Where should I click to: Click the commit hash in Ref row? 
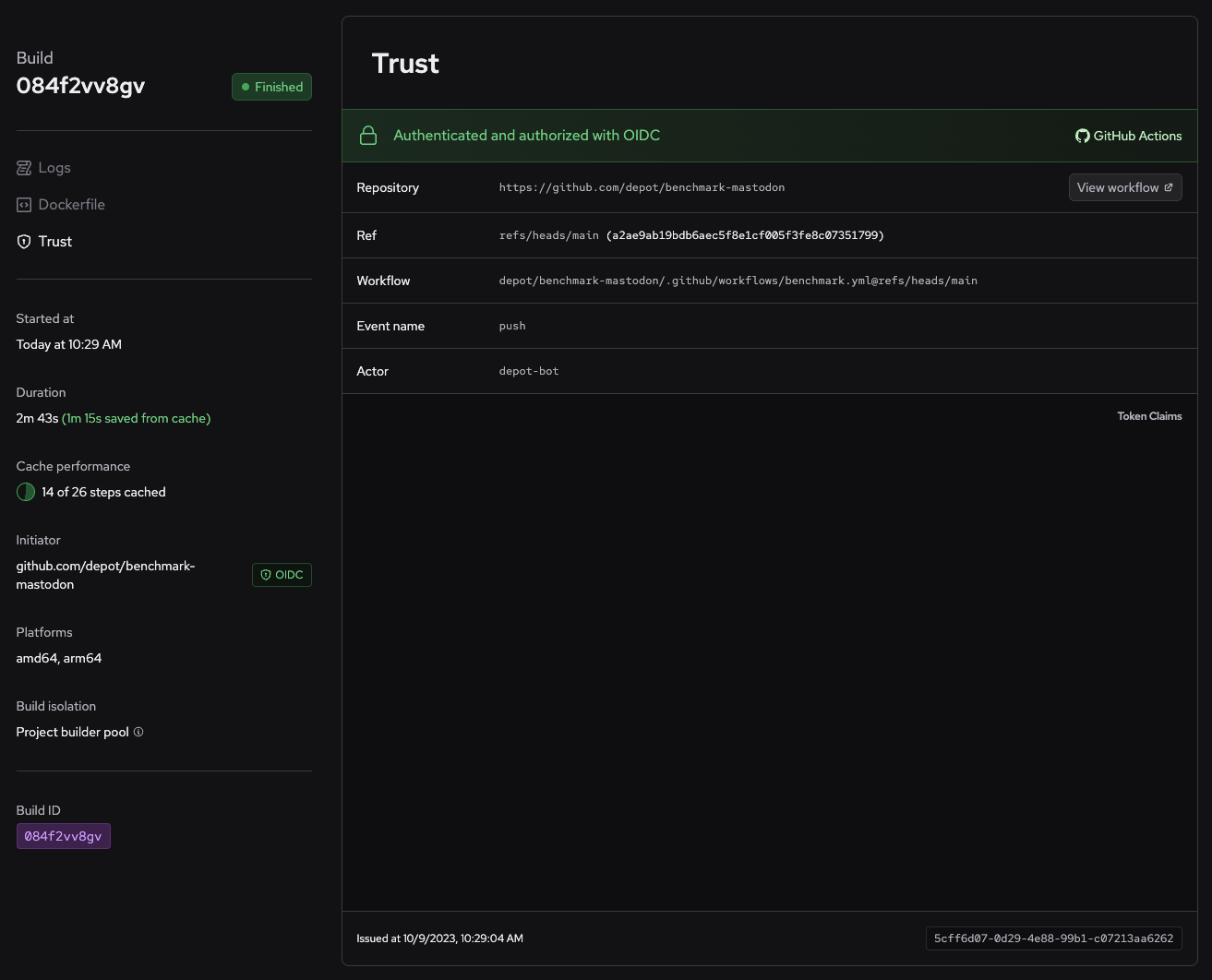click(x=745, y=235)
